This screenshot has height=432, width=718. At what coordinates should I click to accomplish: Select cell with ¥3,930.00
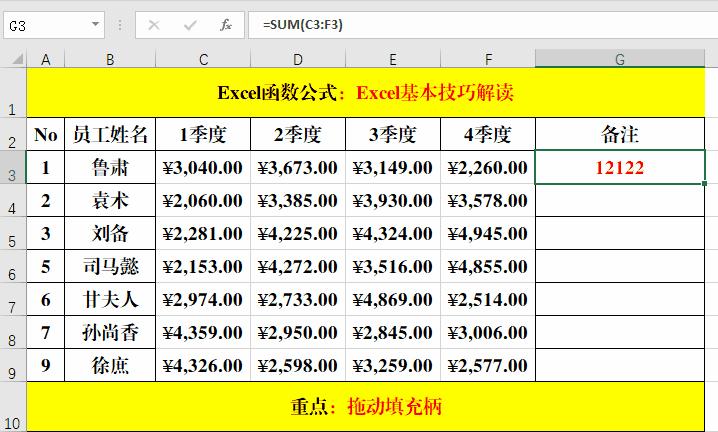(x=393, y=200)
